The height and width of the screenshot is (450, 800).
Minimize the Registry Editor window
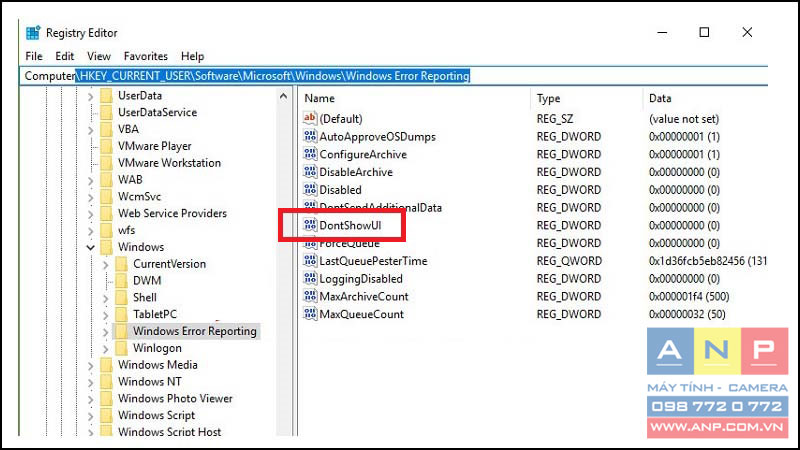662,32
